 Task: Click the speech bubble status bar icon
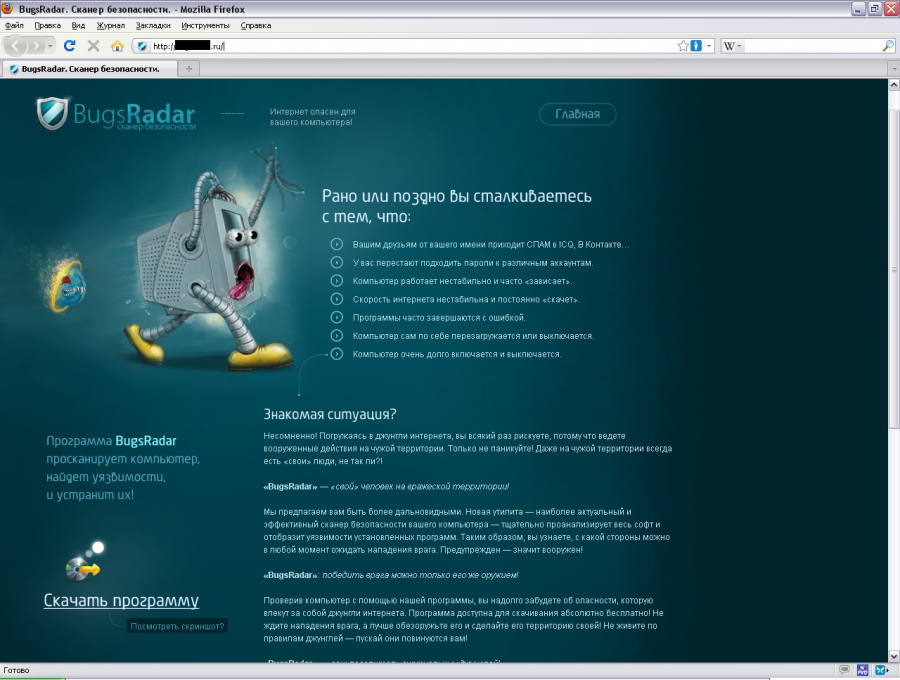845,670
